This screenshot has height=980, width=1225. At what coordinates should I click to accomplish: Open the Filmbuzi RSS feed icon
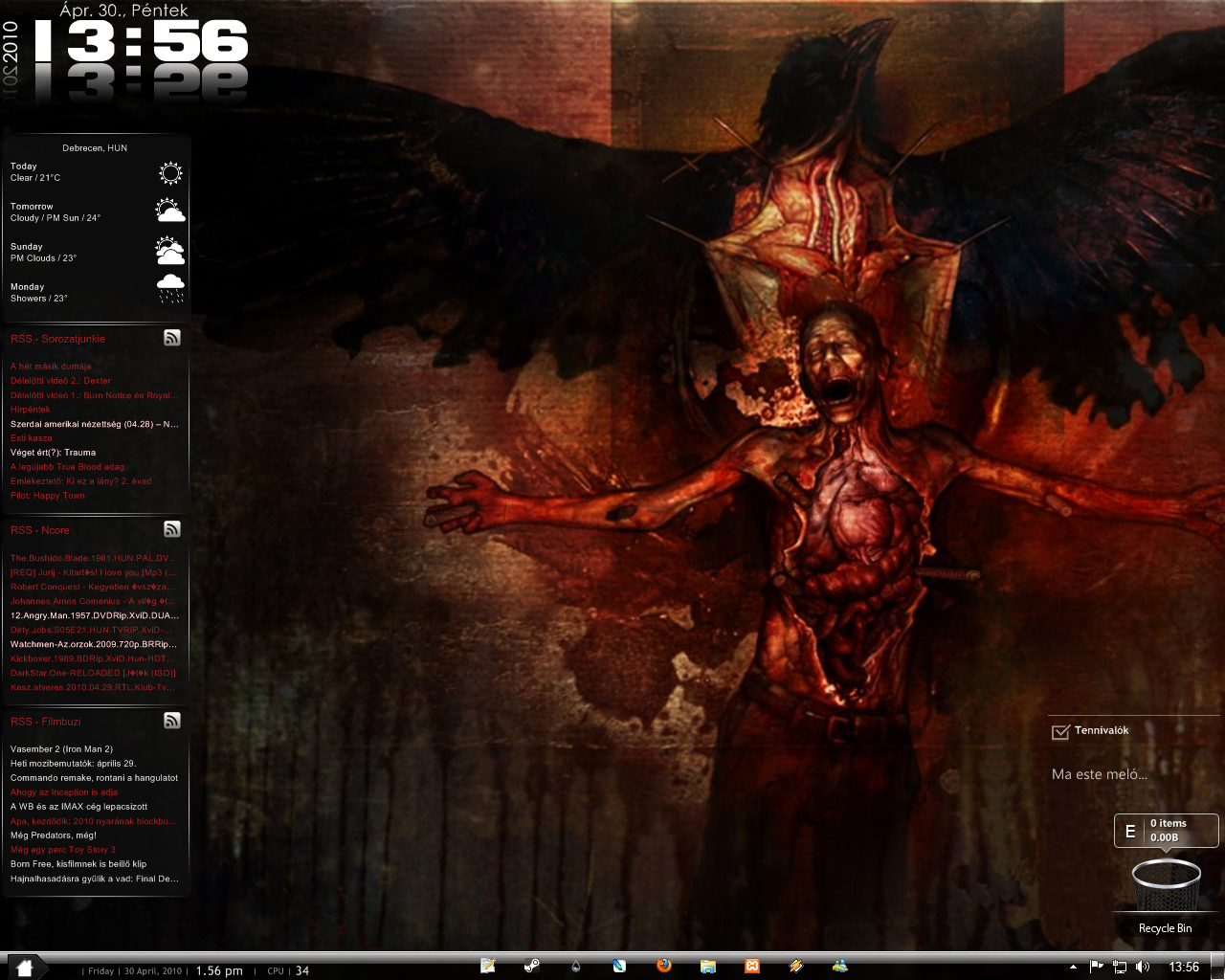click(172, 721)
